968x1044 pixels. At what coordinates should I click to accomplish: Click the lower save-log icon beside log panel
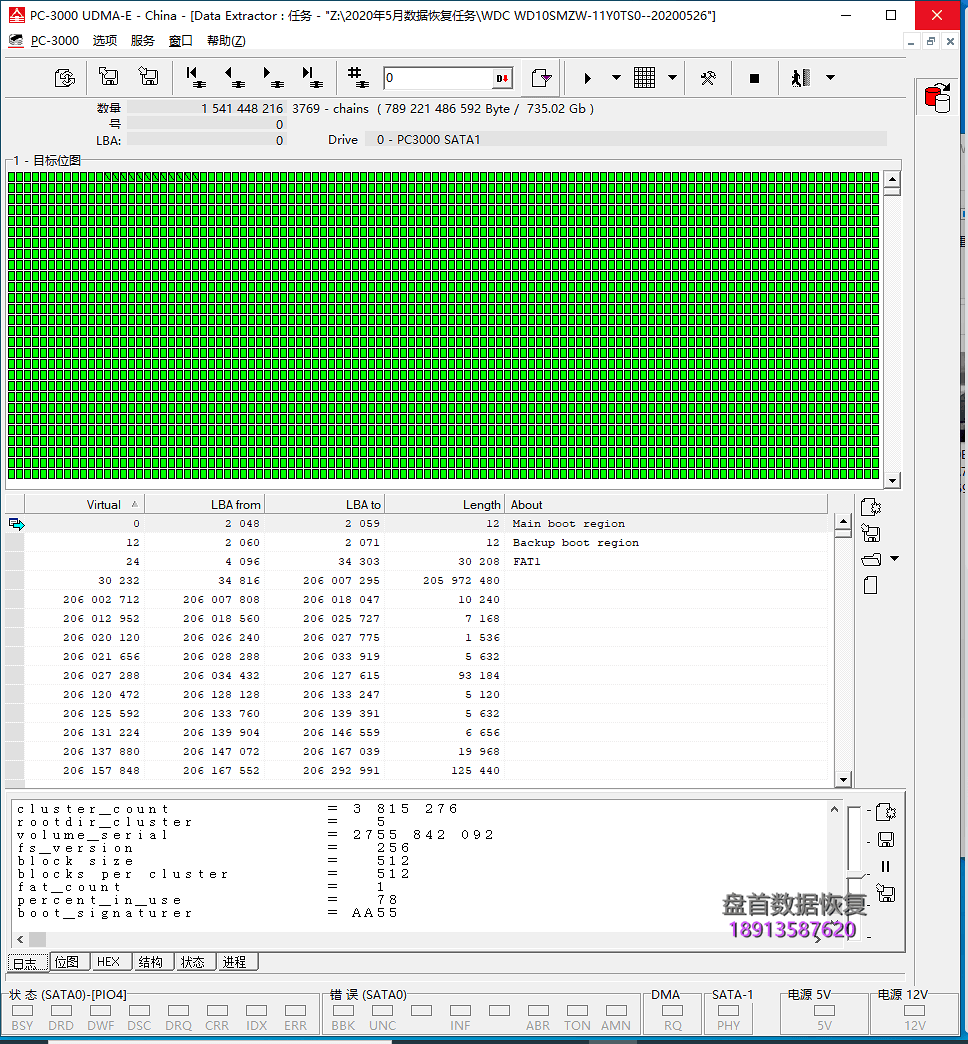(x=885, y=893)
